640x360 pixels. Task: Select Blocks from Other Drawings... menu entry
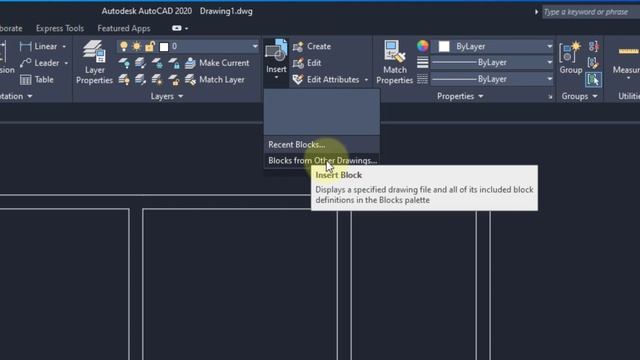pos(322,160)
